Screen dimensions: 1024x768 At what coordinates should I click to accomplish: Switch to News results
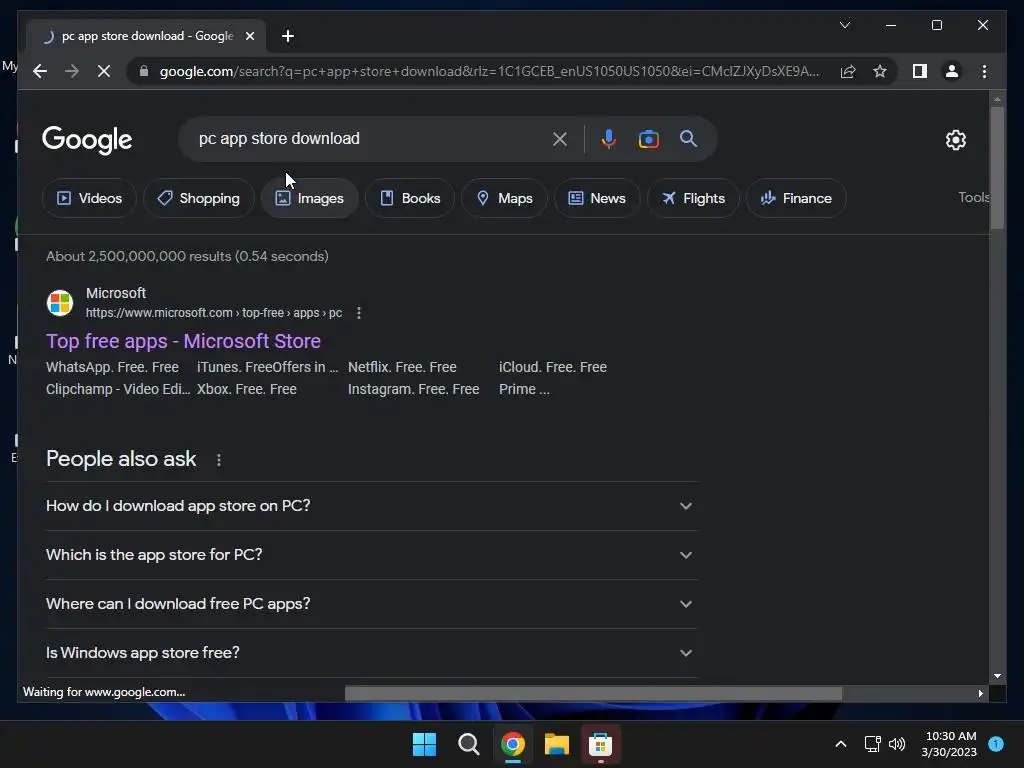point(597,198)
